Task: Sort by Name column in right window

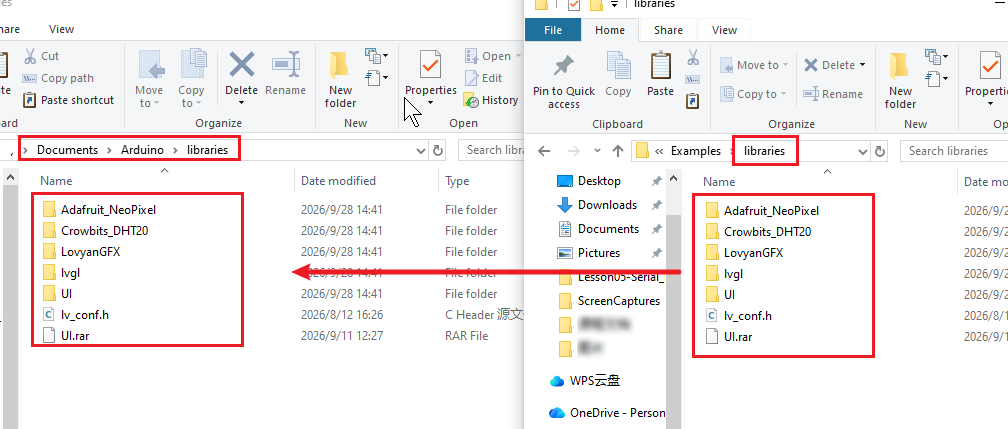Action: (x=719, y=182)
